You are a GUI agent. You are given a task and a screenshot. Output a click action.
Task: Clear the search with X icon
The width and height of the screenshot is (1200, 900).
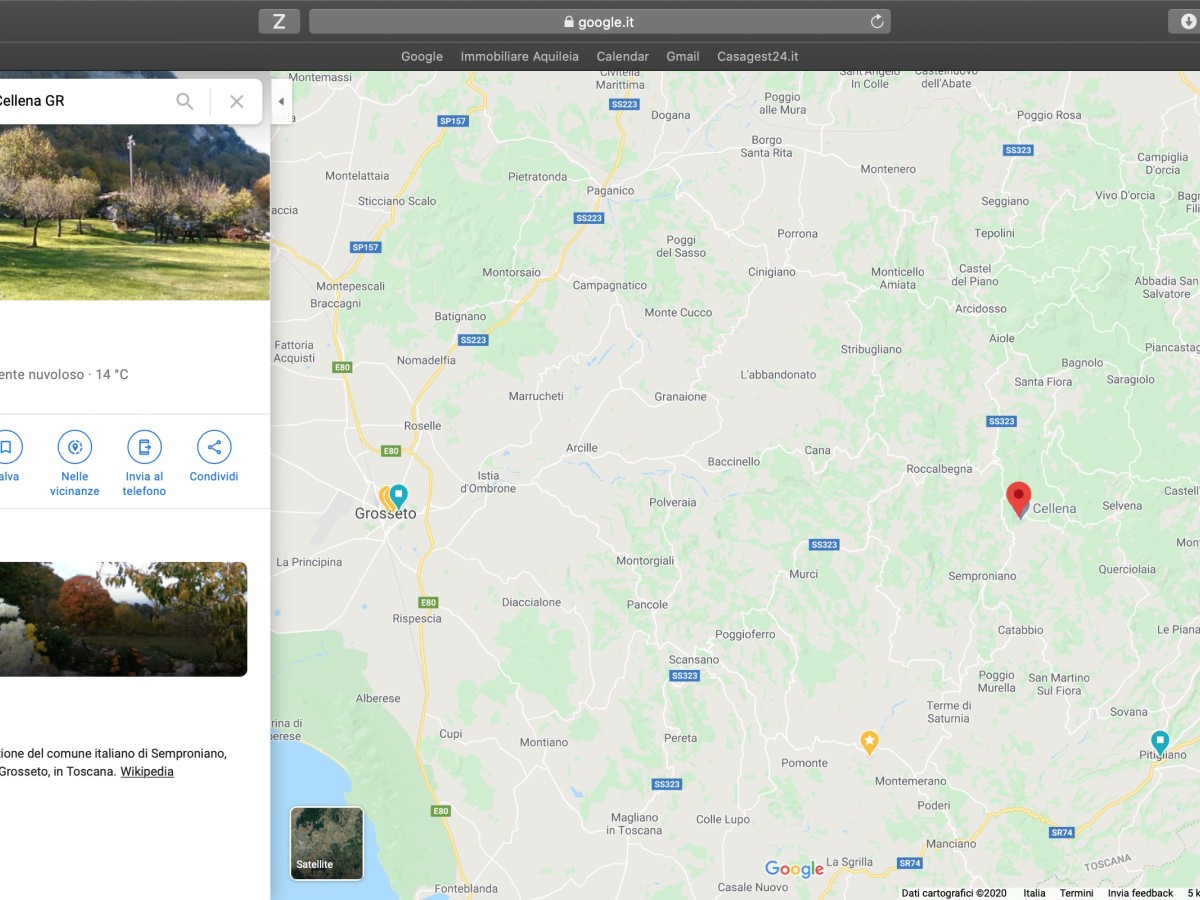237,101
